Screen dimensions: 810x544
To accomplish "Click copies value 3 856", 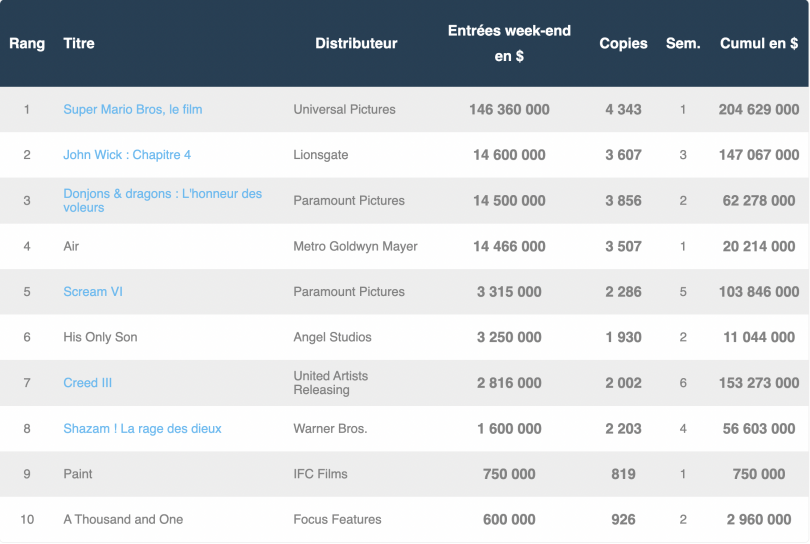I will pyautogui.click(x=624, y=200).
